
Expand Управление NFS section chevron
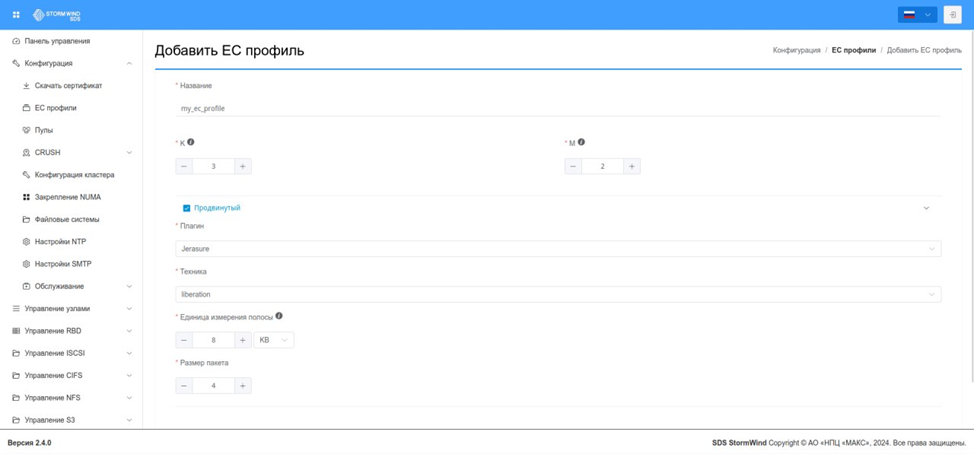click(129, 398)
